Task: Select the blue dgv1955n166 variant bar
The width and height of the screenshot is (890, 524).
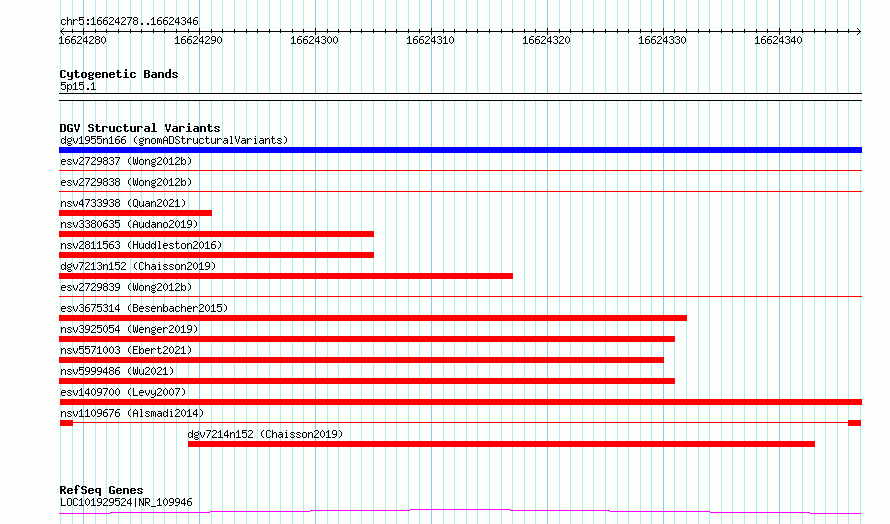Action: coord(460,150)
